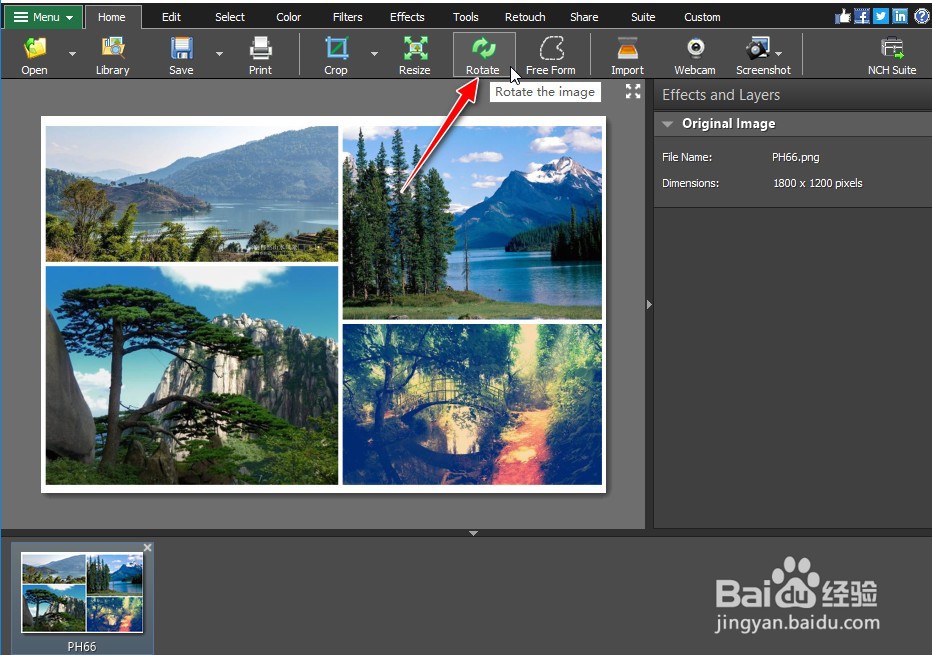Screen dimensions: 932x655
Task: Expand the Open button dropdown arrow
Action: point(73,54)
